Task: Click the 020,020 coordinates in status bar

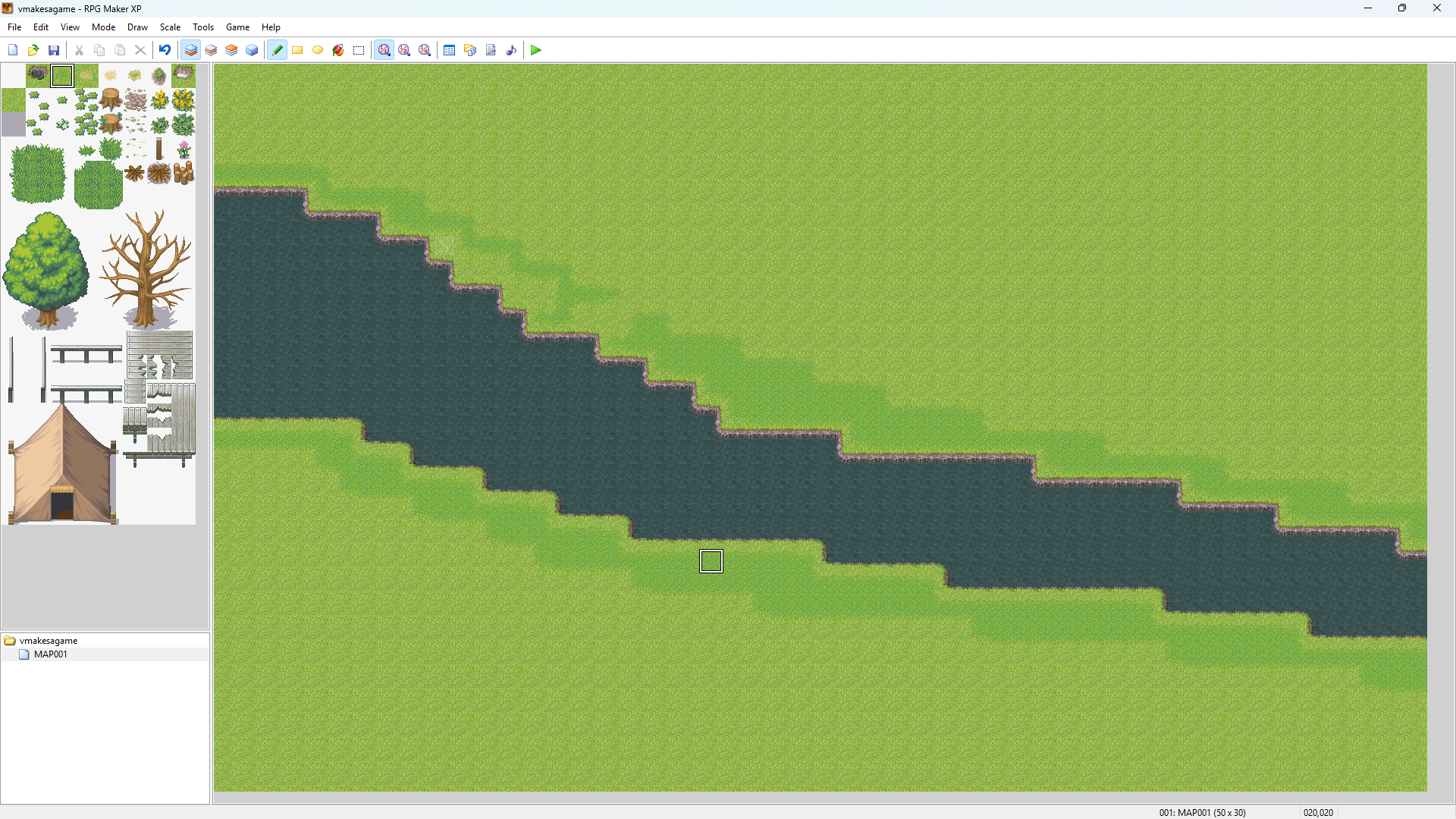Action: (1318, 812)
